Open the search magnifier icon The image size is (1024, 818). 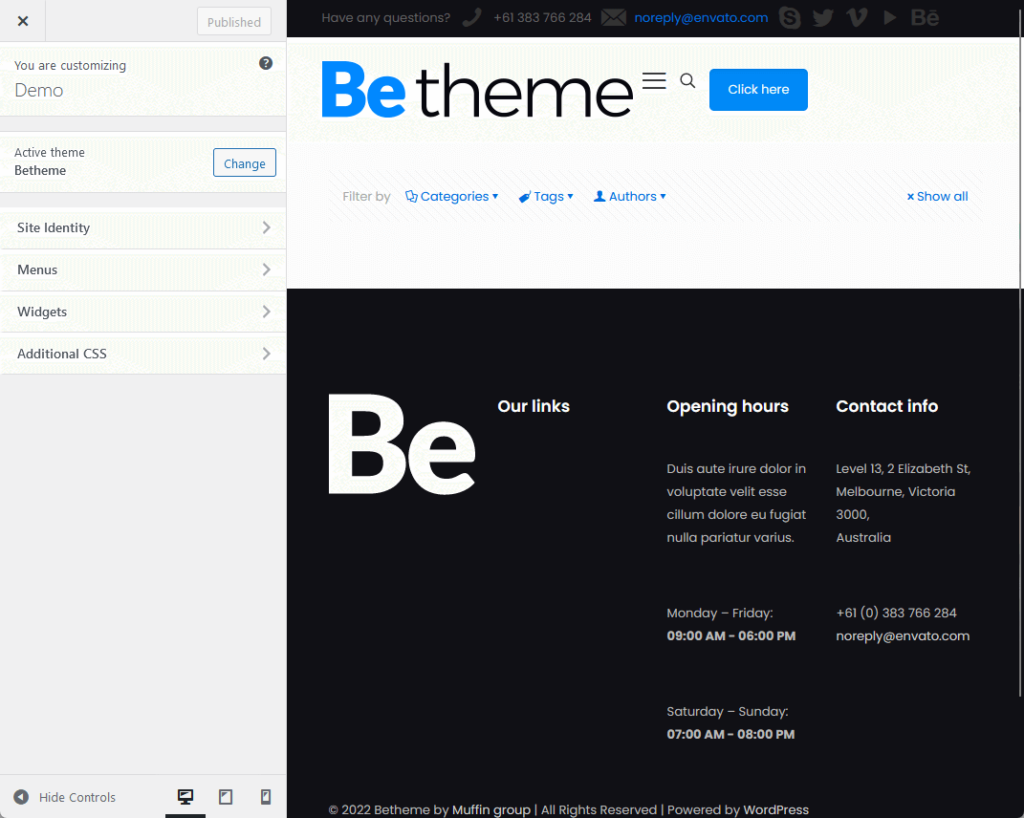pyautogui.click(x=688, y=80)
